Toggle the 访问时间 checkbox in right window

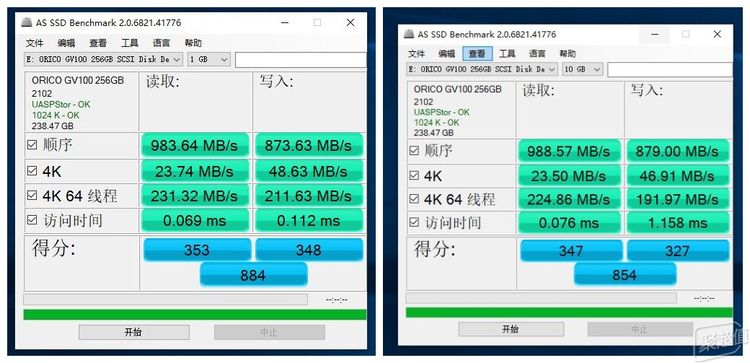[x=414, y=222]
